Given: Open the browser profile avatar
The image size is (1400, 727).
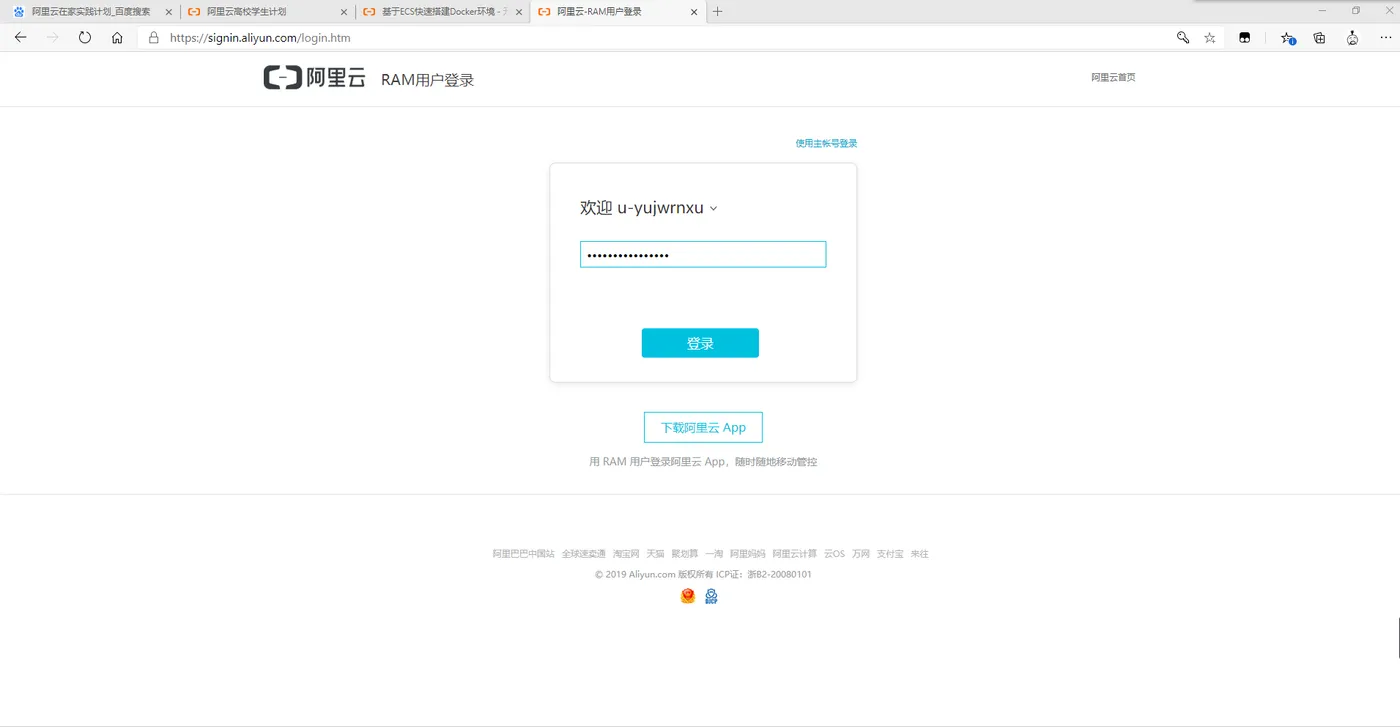Looking at the screenshot, I should pyautogui.click(x=1352, y=38).
